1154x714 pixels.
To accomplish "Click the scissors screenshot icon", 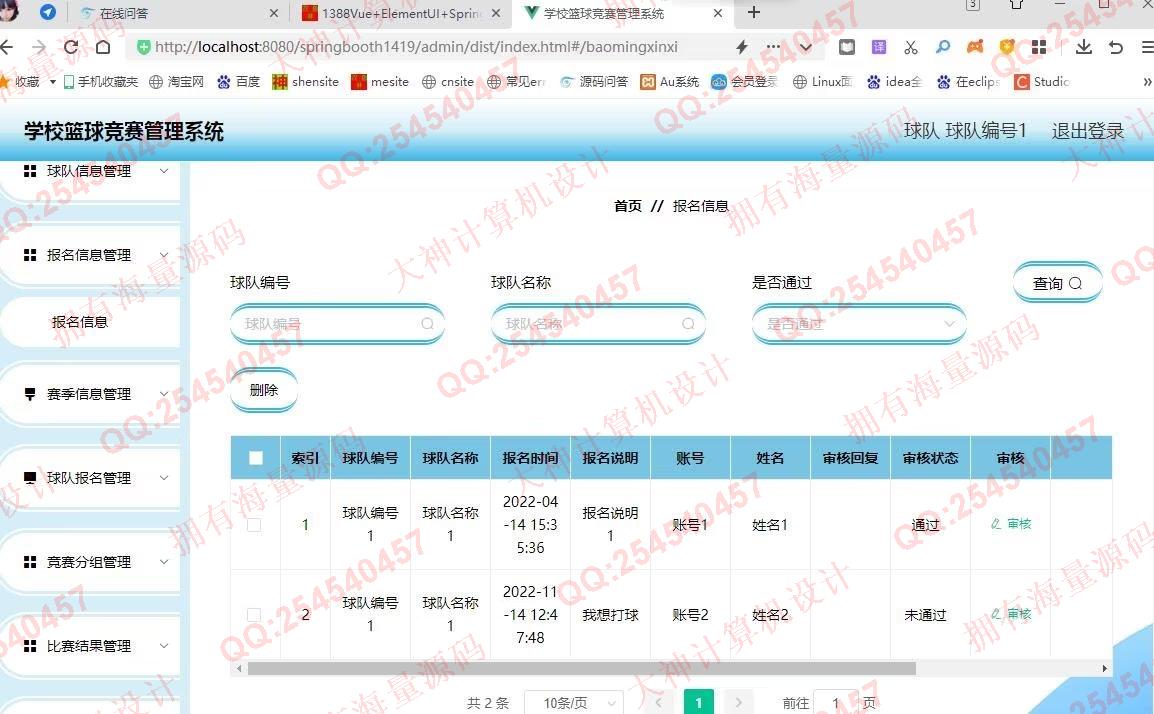I will (911, 47).
